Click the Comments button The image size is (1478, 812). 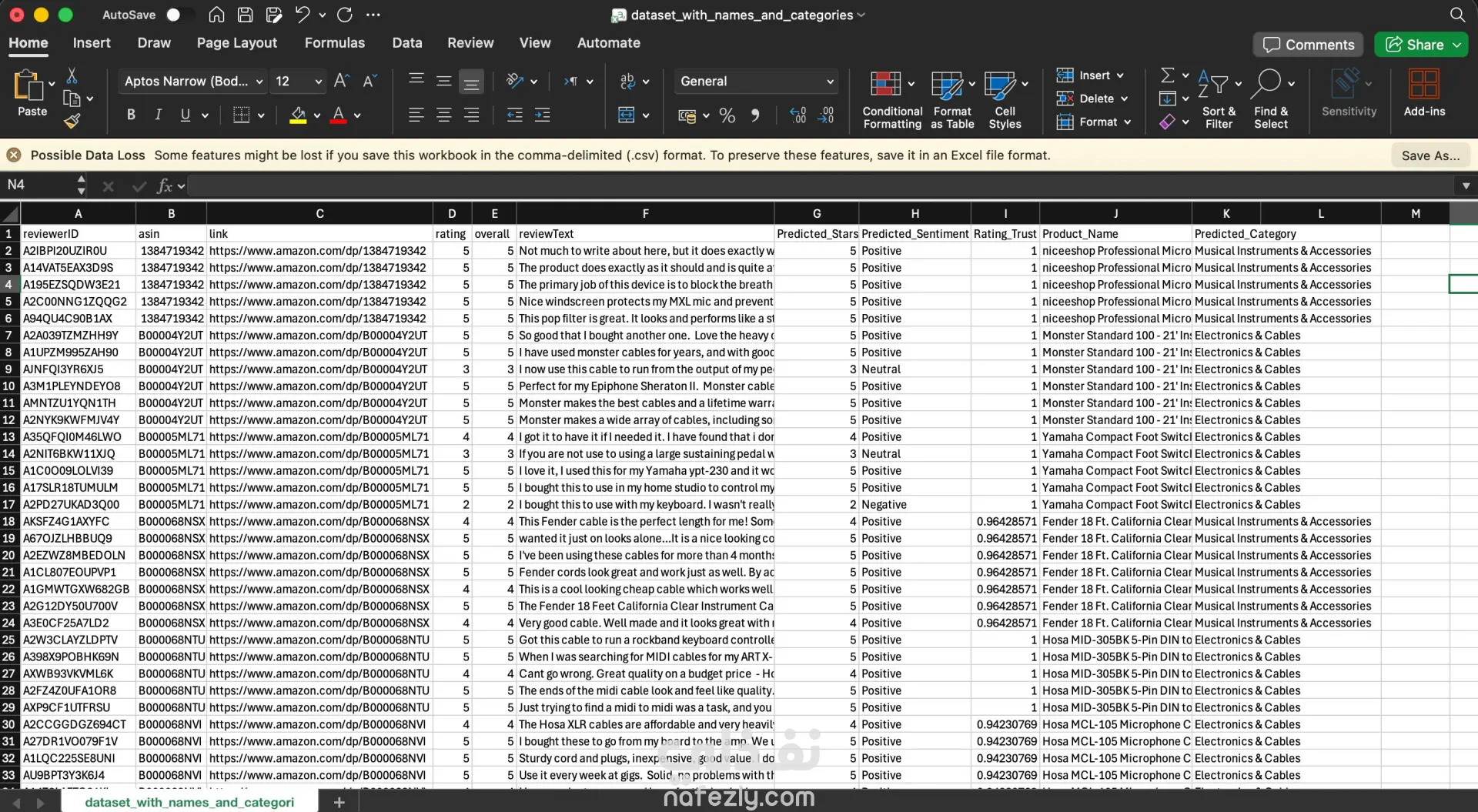(x=1308, y=45)
